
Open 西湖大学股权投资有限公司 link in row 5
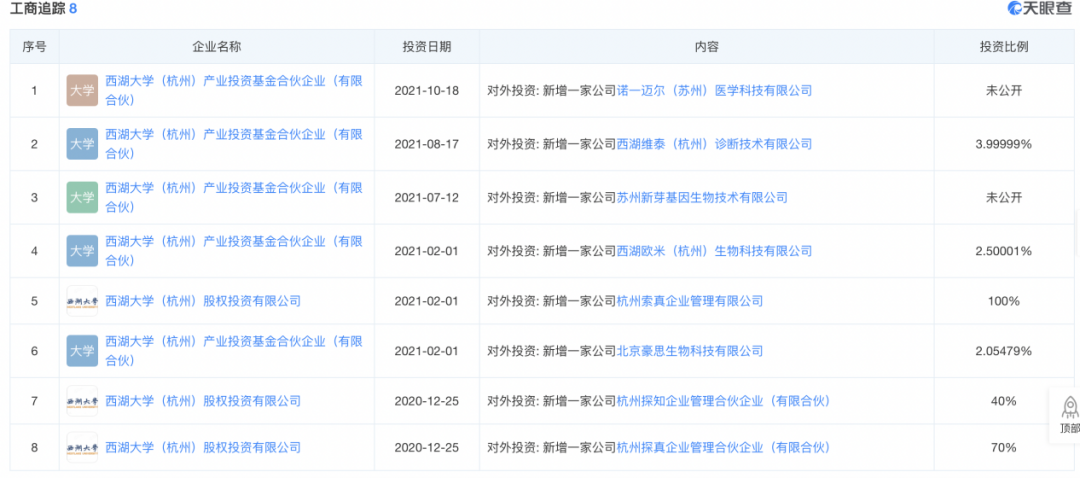202,301
